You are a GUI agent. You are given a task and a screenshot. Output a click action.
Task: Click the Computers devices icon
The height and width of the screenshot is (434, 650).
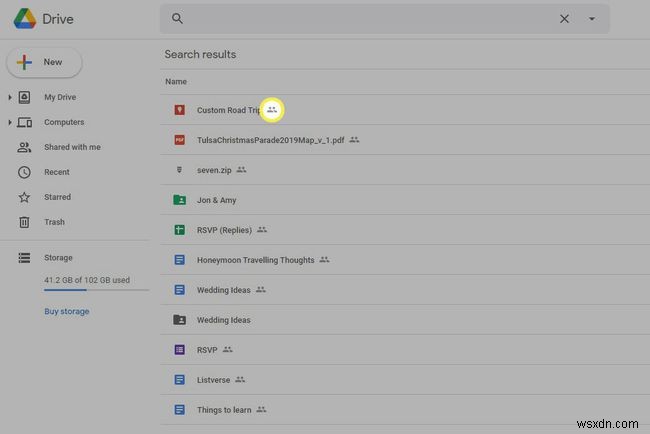point(24,122)
